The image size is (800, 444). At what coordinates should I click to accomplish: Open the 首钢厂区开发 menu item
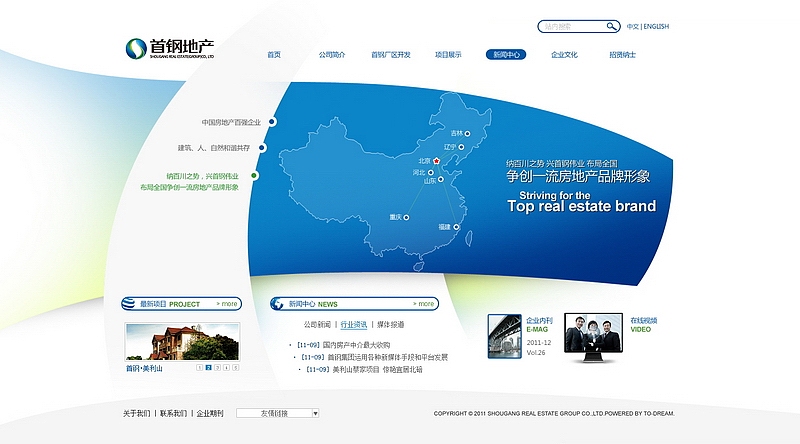(391, 55)
